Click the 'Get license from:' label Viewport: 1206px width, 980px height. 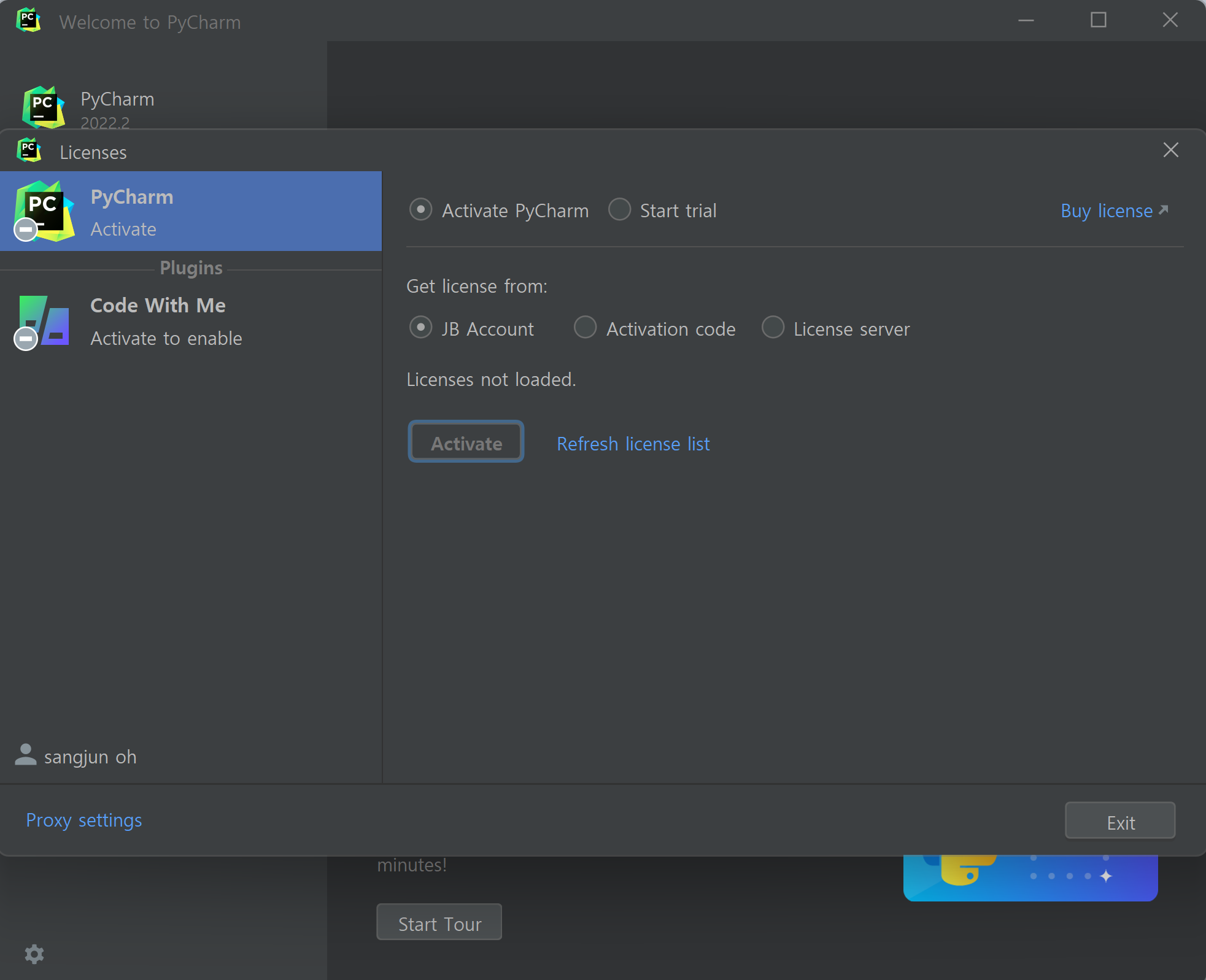pos(477,287)
